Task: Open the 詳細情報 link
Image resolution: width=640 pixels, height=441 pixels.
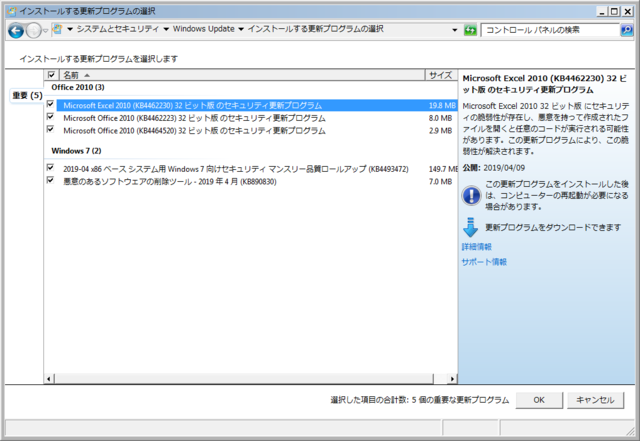Action: [x=476, y=247]
